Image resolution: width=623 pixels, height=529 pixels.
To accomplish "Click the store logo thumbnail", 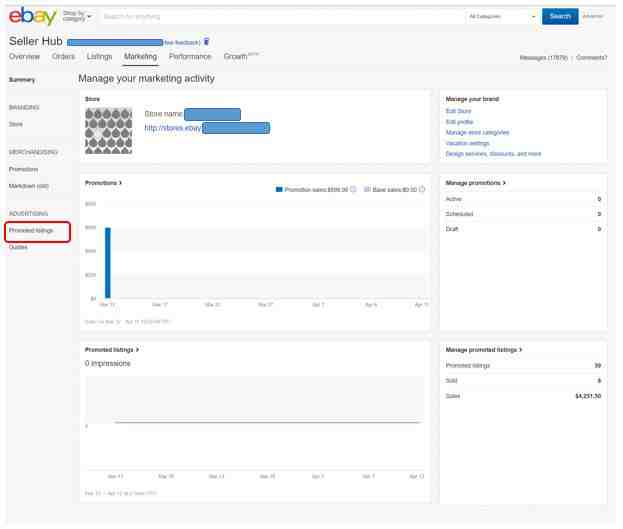I will [x=110, y=132].
